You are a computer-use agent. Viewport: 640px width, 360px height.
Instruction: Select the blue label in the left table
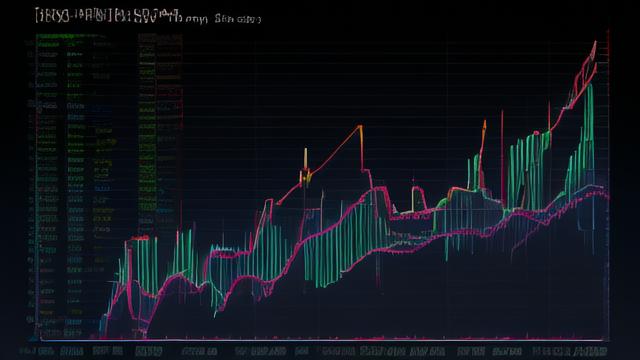102,189
